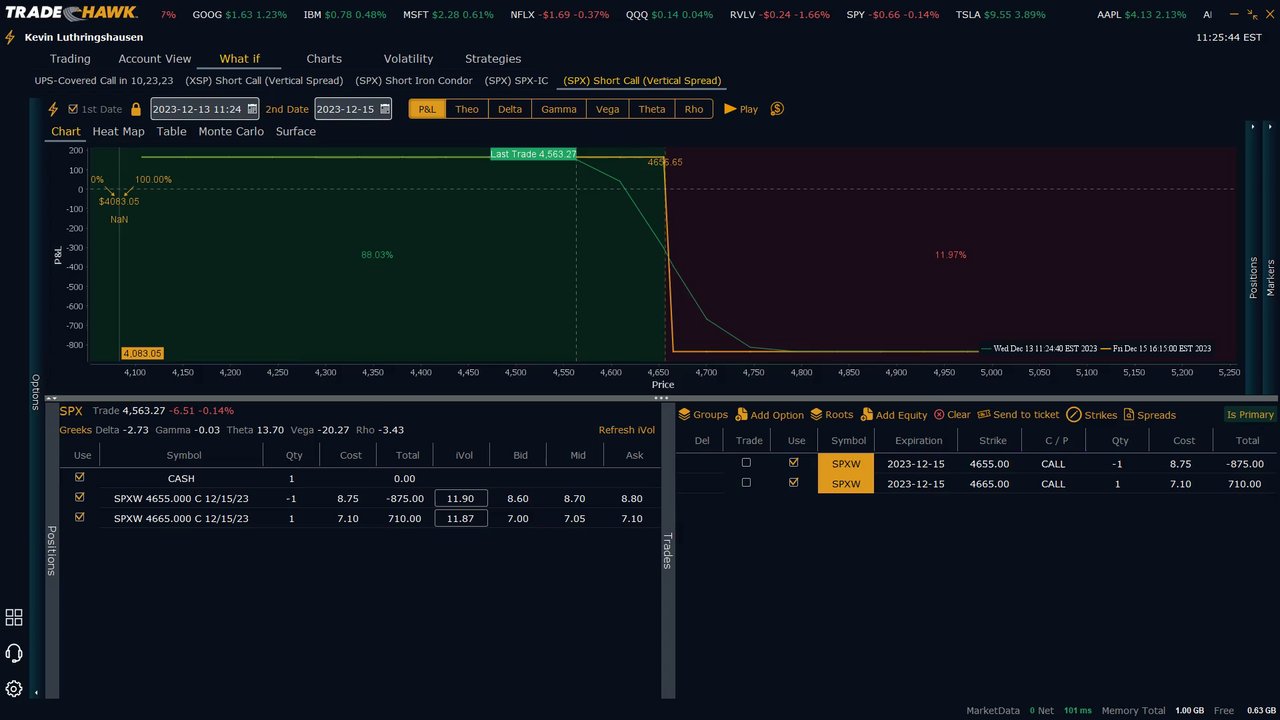Switch to the Surface view
Image resolution: width=1280 pixels, height=720 pixels.
296,132
